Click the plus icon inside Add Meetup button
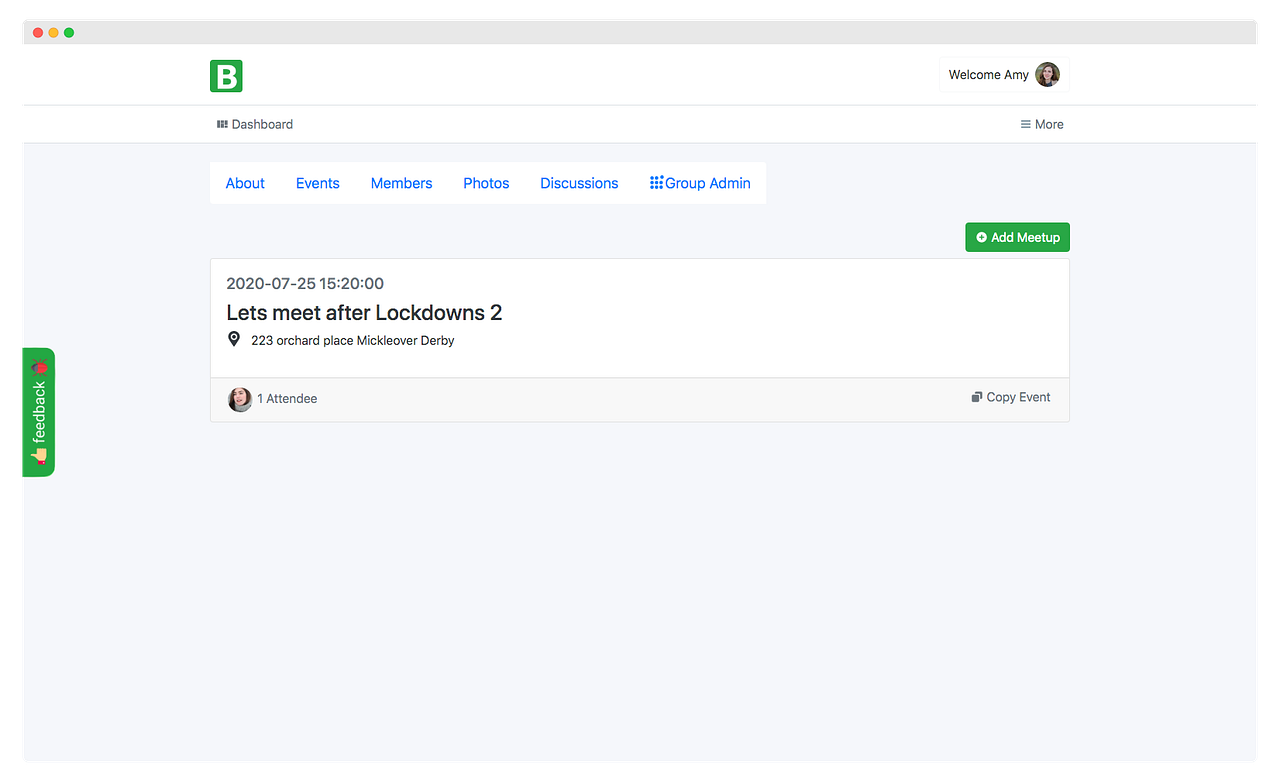The width and height of the screenshot is (1280, 782). pyautogui.click(x=981, y=237)
